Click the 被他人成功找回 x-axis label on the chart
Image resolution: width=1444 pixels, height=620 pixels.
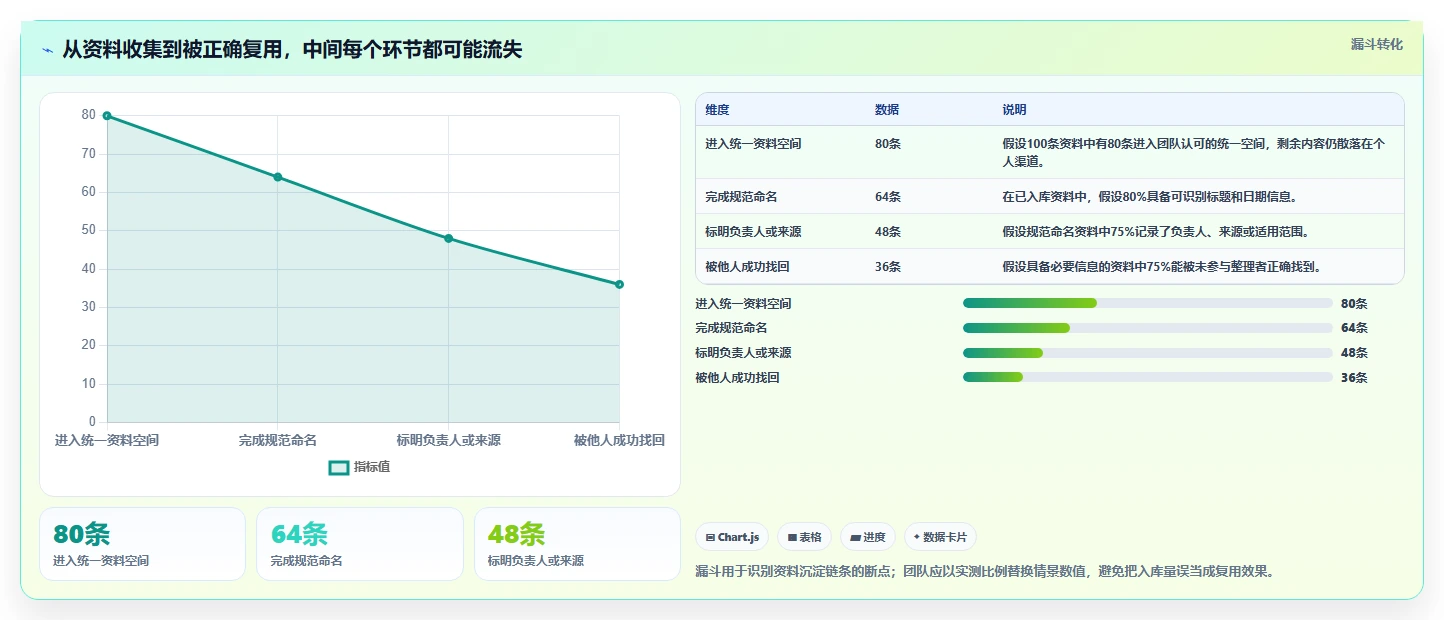[x=619, y=441]
